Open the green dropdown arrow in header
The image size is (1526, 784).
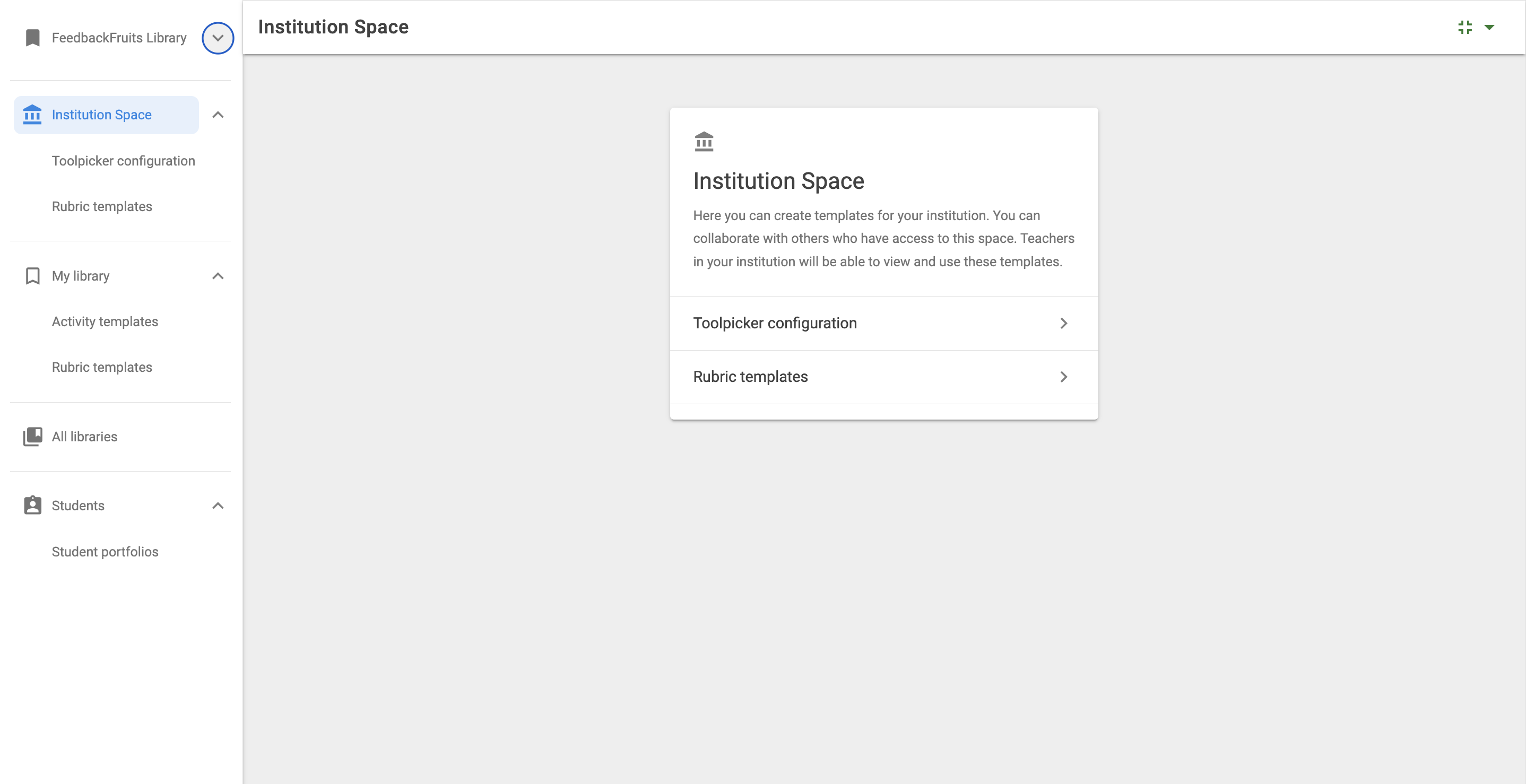coord(1489,27)
